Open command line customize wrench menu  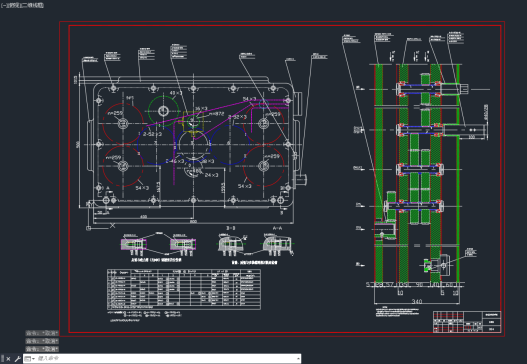tap(17, 359)
